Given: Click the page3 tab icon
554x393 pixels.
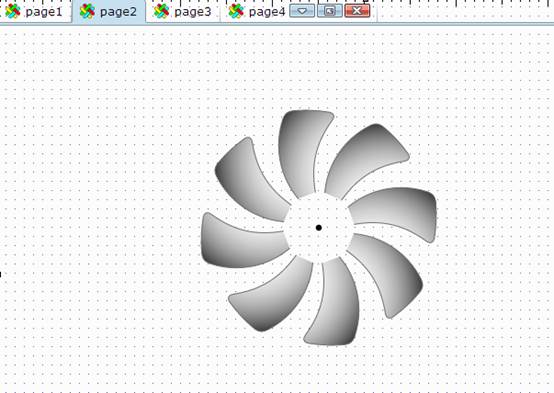Looking at the screenshot, I should click(x=161, y=11).
